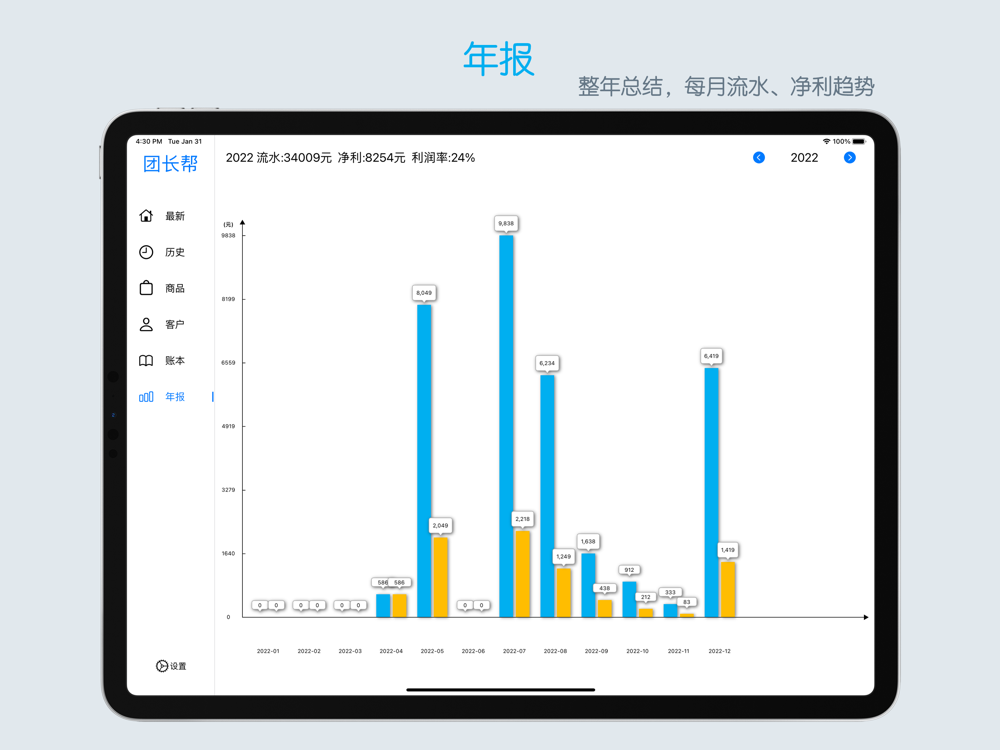
Task: Click the 912 bar value label
Action: (x=629, y=570)
